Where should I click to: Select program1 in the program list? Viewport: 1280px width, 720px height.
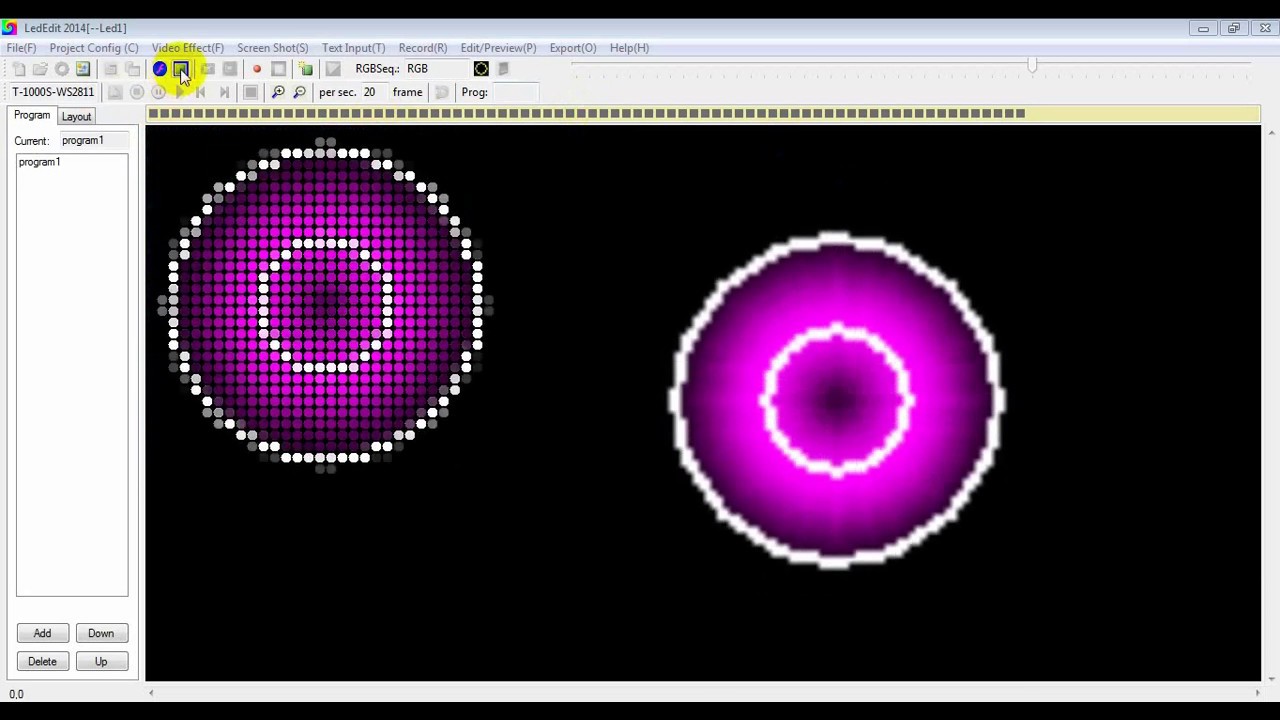pos(39,162)
